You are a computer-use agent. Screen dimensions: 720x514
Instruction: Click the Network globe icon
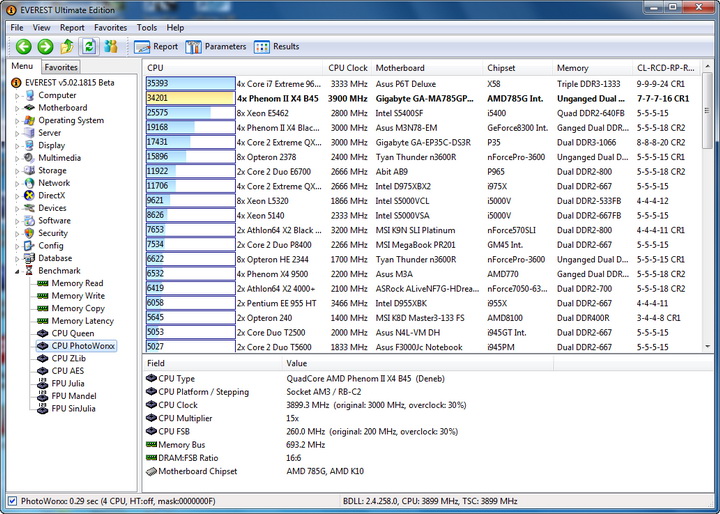click(x=30, y=183)
